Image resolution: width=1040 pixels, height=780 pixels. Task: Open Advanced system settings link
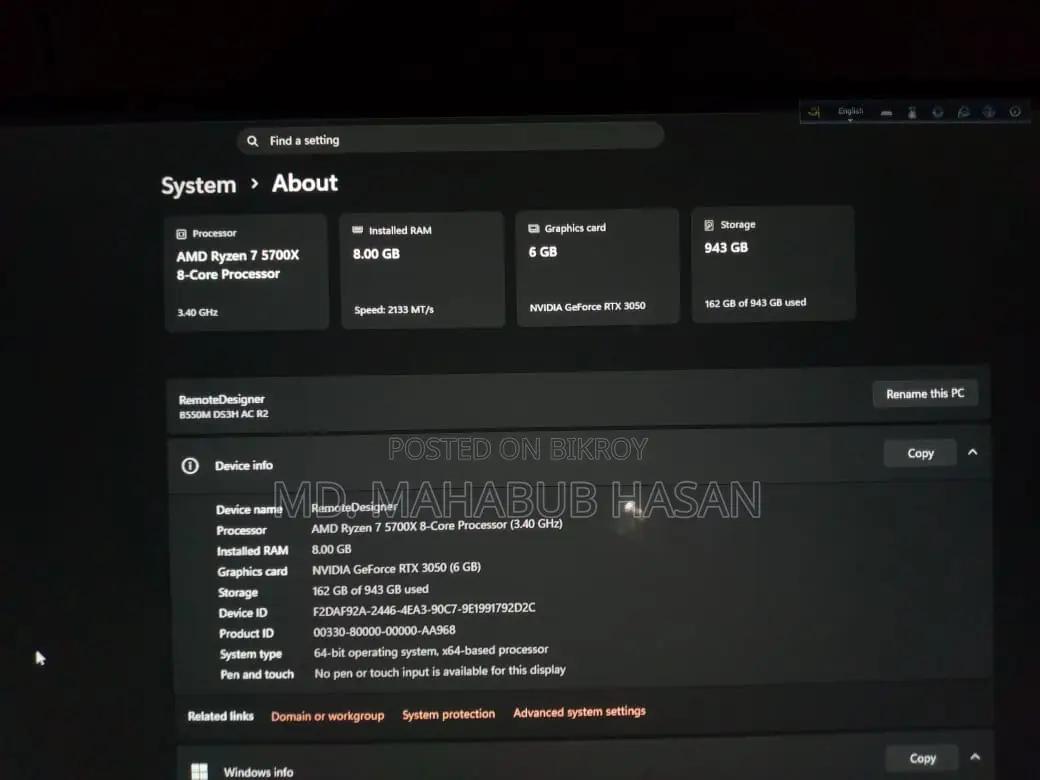[579, 712]
